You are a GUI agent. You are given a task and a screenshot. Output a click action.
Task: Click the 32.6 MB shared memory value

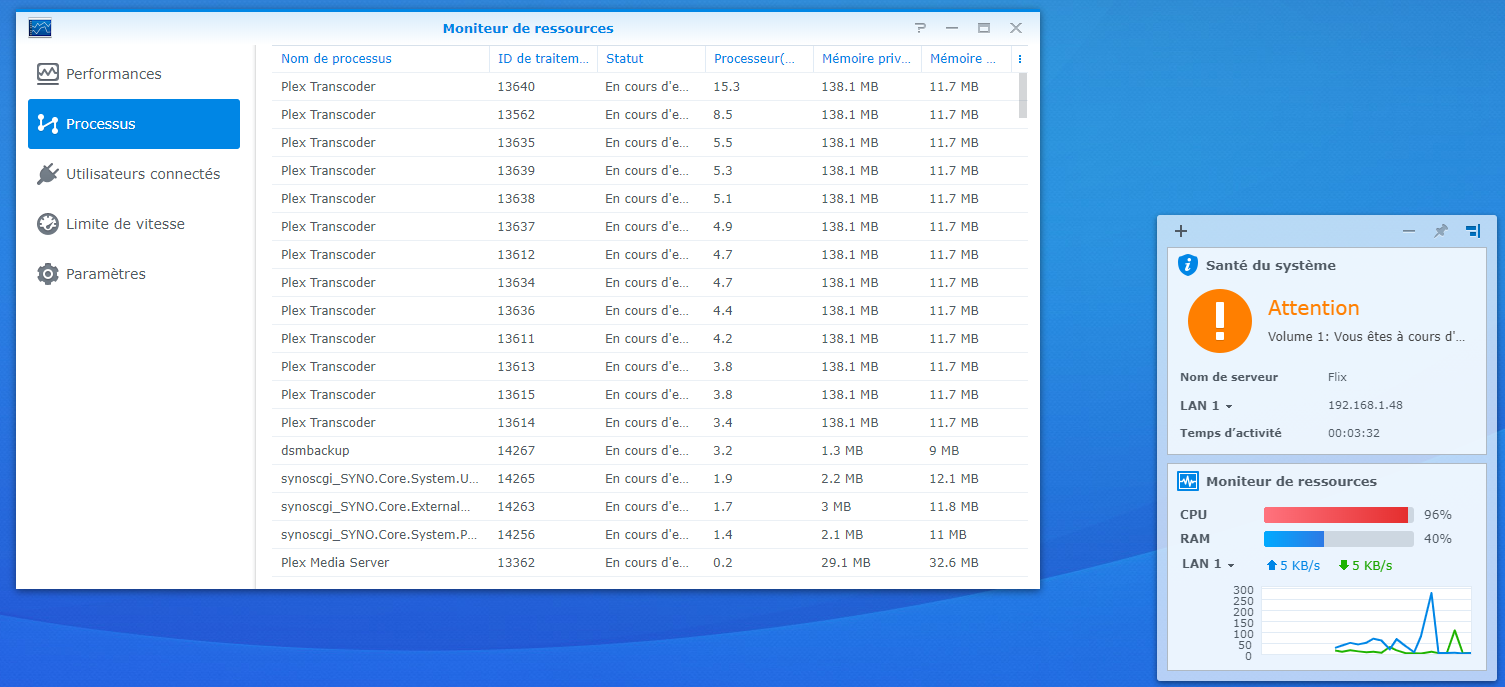(954, 563)
